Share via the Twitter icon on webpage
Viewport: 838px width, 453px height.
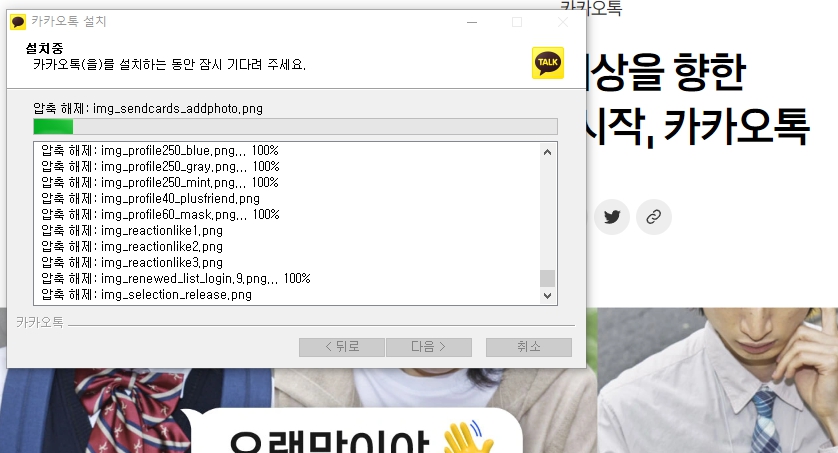(x=611, y=217)
